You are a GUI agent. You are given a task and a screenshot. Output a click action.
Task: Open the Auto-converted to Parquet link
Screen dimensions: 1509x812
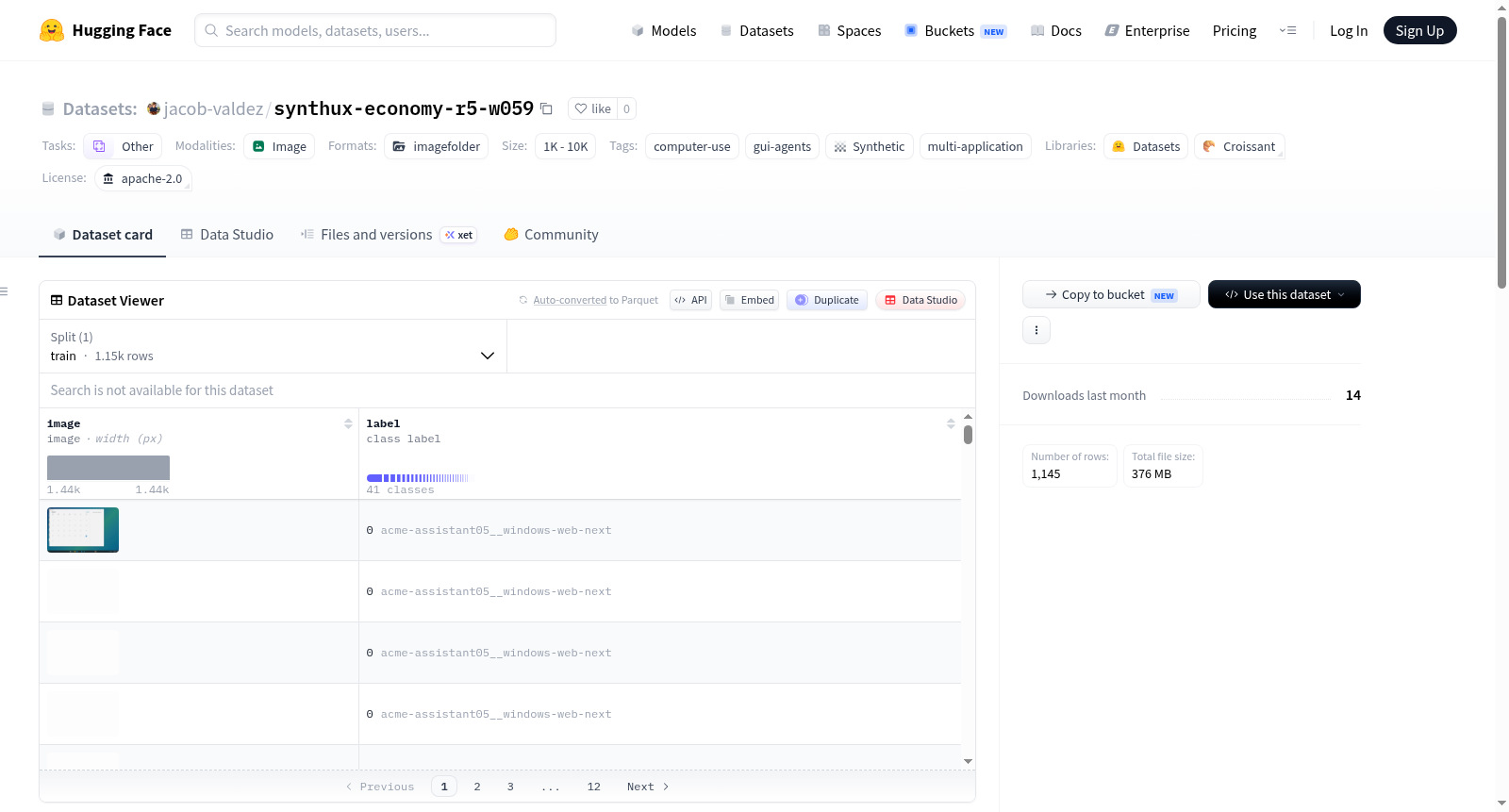570,300
